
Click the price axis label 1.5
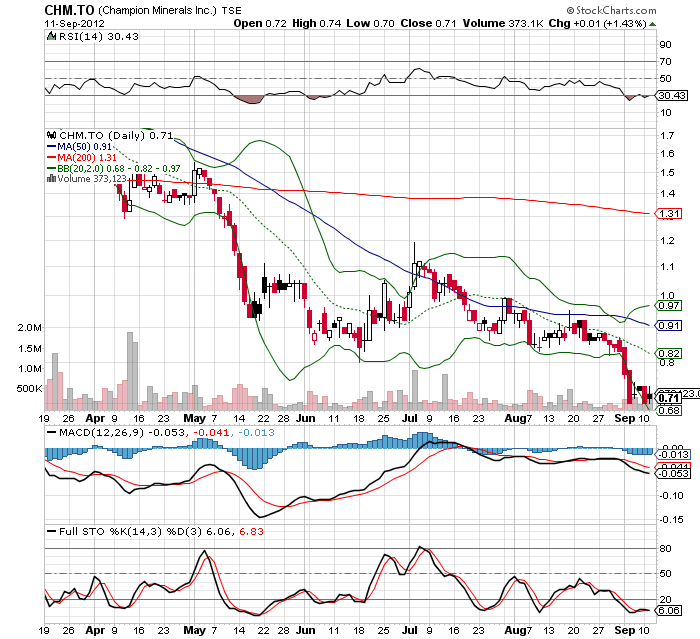[x=667, y=173]
